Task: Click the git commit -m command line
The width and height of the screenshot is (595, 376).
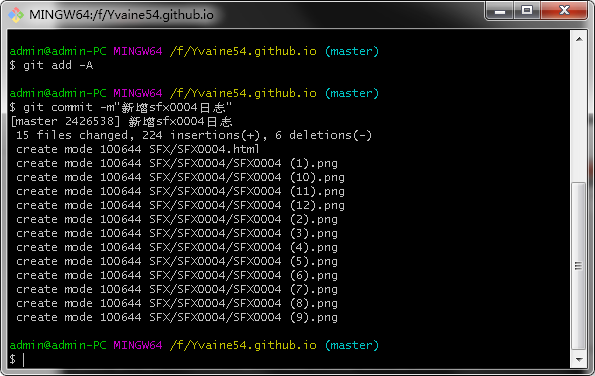Action: pos(121,107)
